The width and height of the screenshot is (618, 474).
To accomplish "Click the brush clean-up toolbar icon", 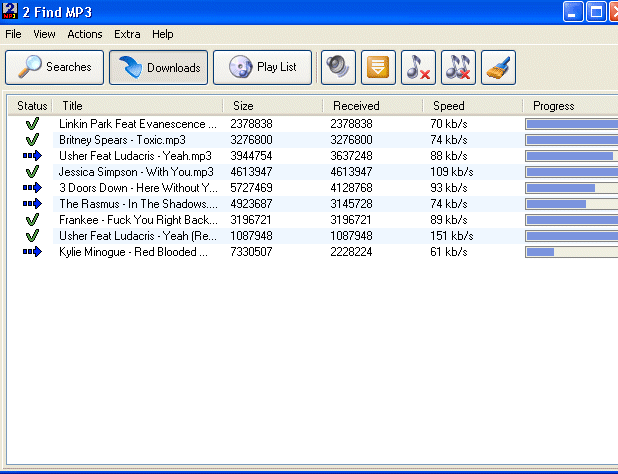I will [498, 67].
